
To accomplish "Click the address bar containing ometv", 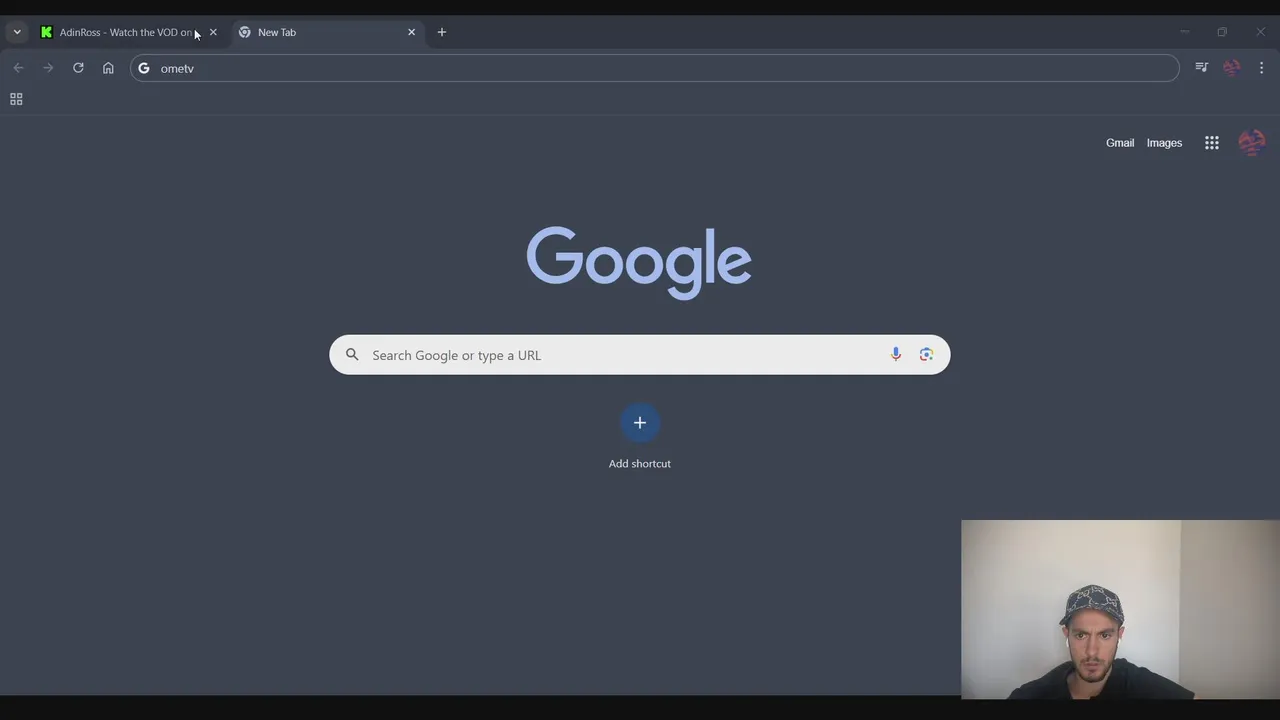I will coord(655,68).
